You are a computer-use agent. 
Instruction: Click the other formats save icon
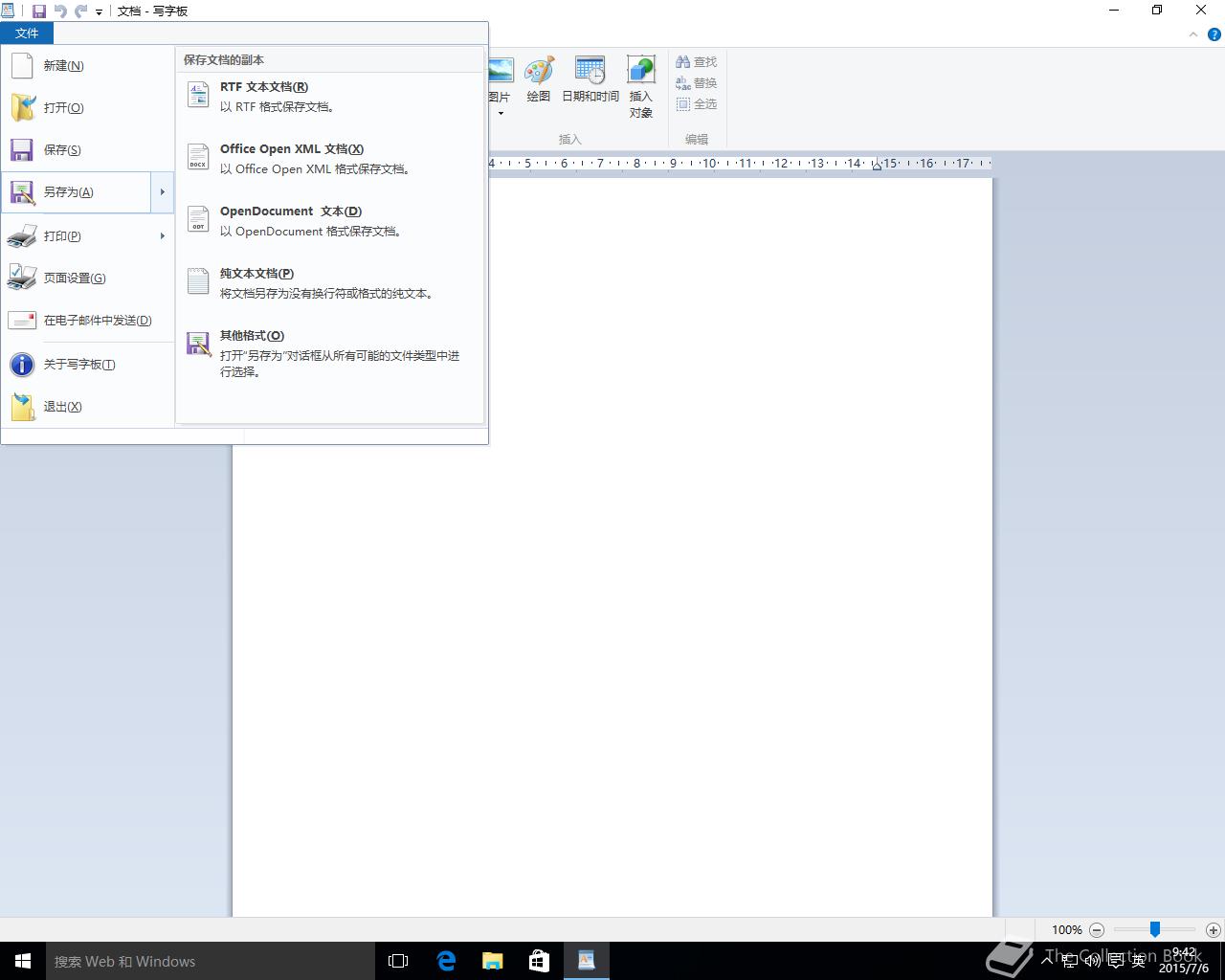198,344
